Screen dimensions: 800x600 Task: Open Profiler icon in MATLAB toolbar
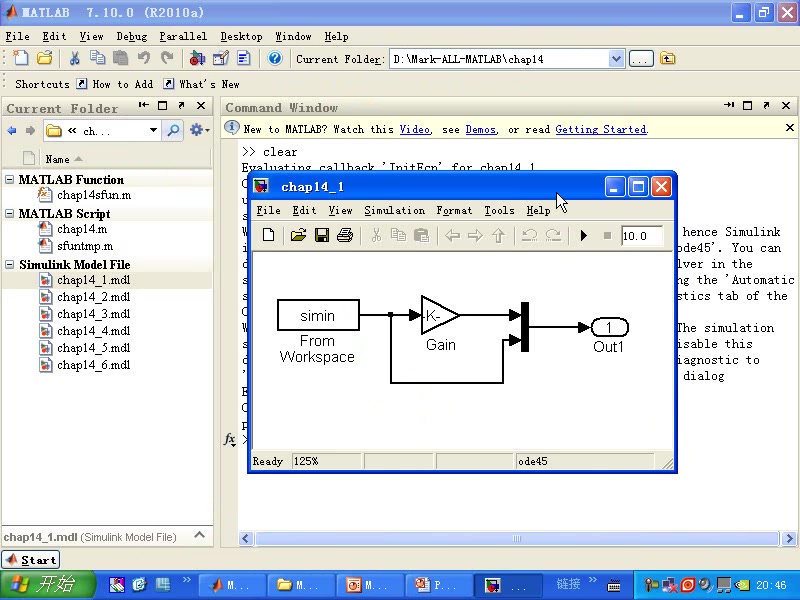tap(244, 59)
